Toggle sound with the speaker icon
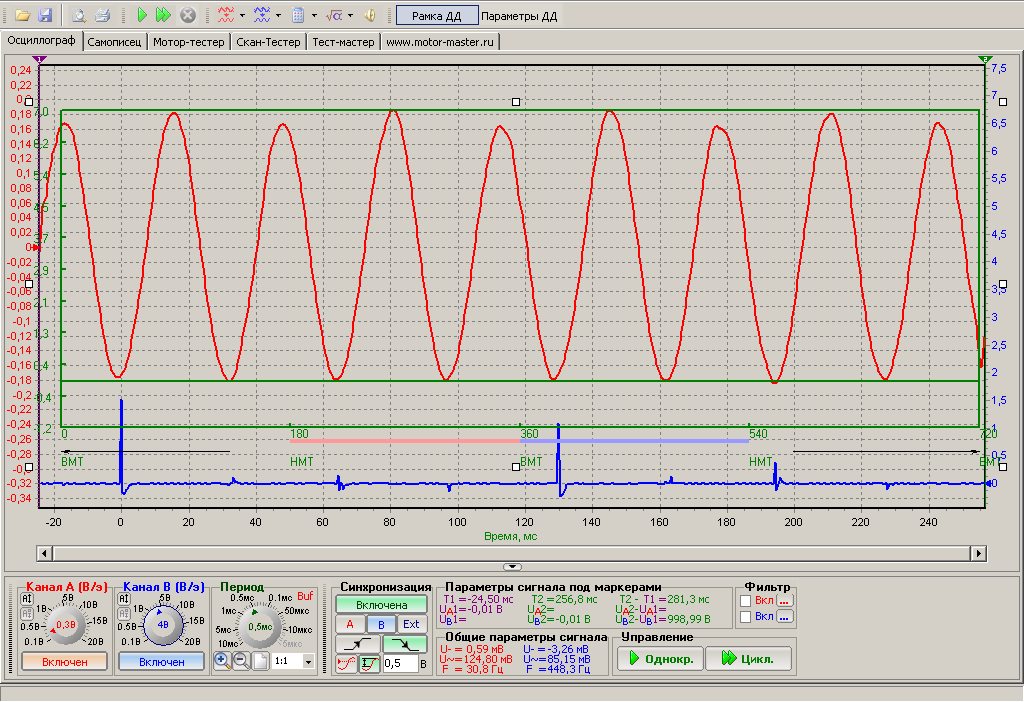1024x702 pixels. coord(370,15)
